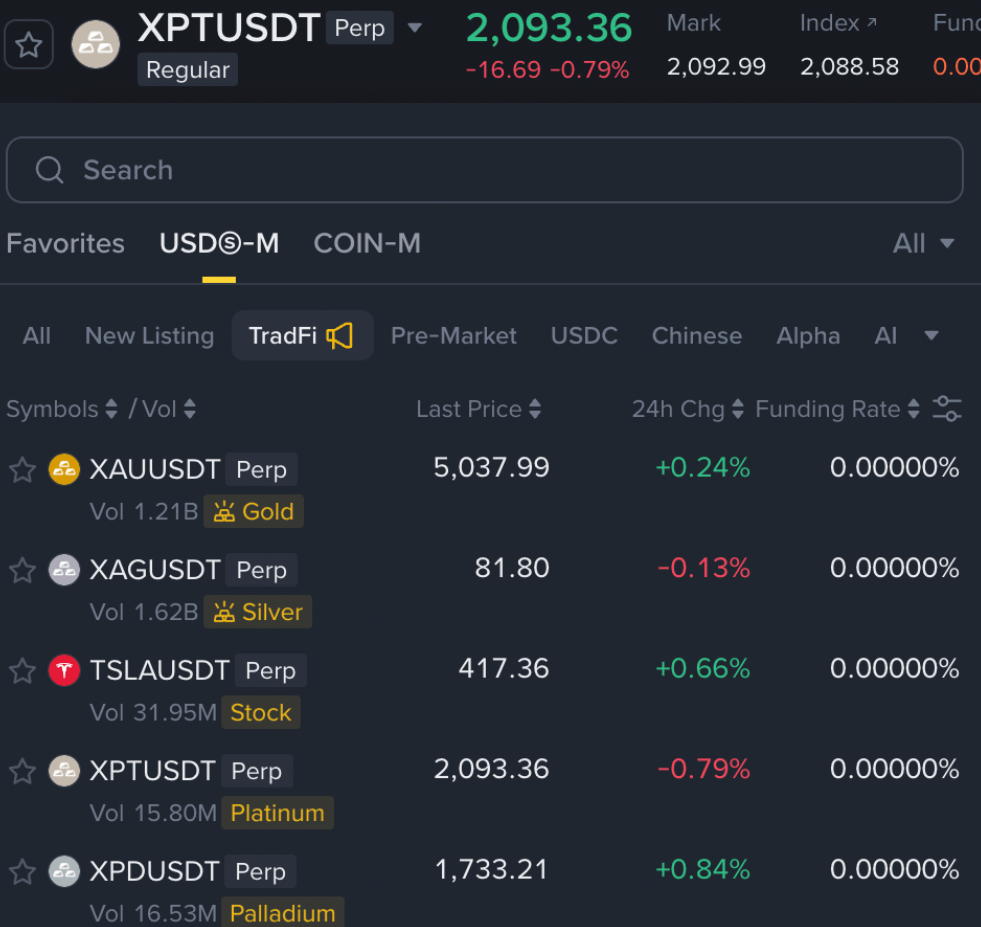Click the XPDUSDT palladium icon
The height and width of the screenshot is (927, 981).
point(64,871)
